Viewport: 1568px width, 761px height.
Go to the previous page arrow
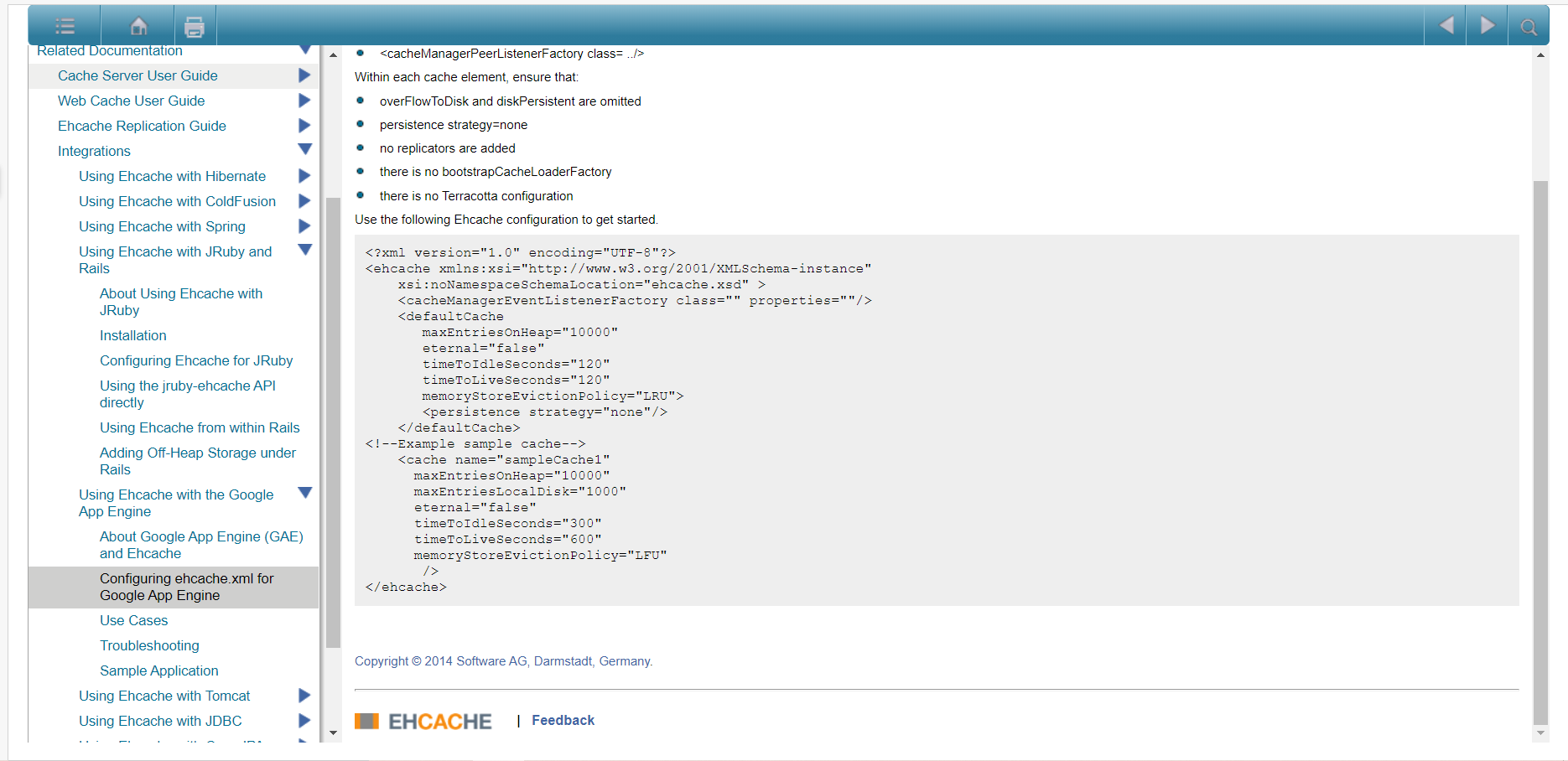coord(1446,25)
